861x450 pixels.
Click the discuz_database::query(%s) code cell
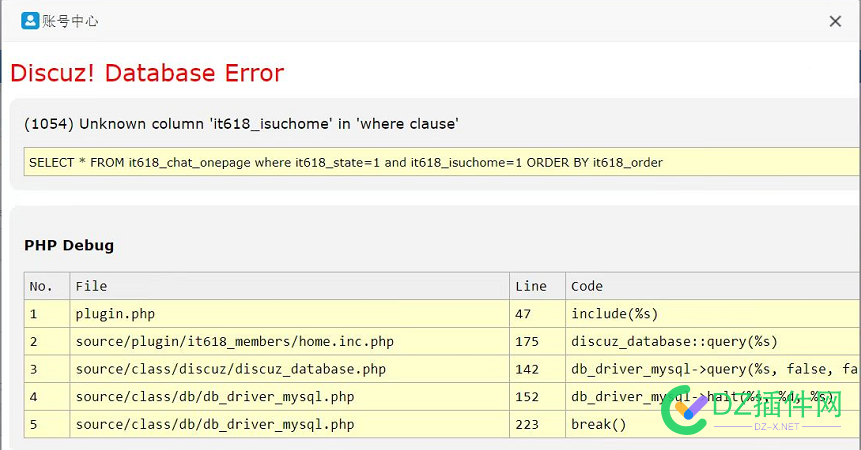[674, 342]
